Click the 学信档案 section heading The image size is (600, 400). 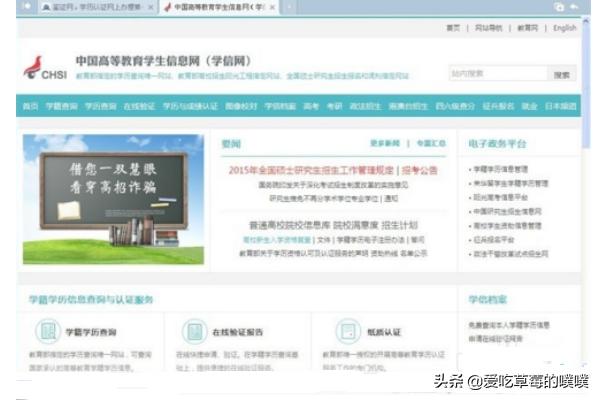click(488, 299)
